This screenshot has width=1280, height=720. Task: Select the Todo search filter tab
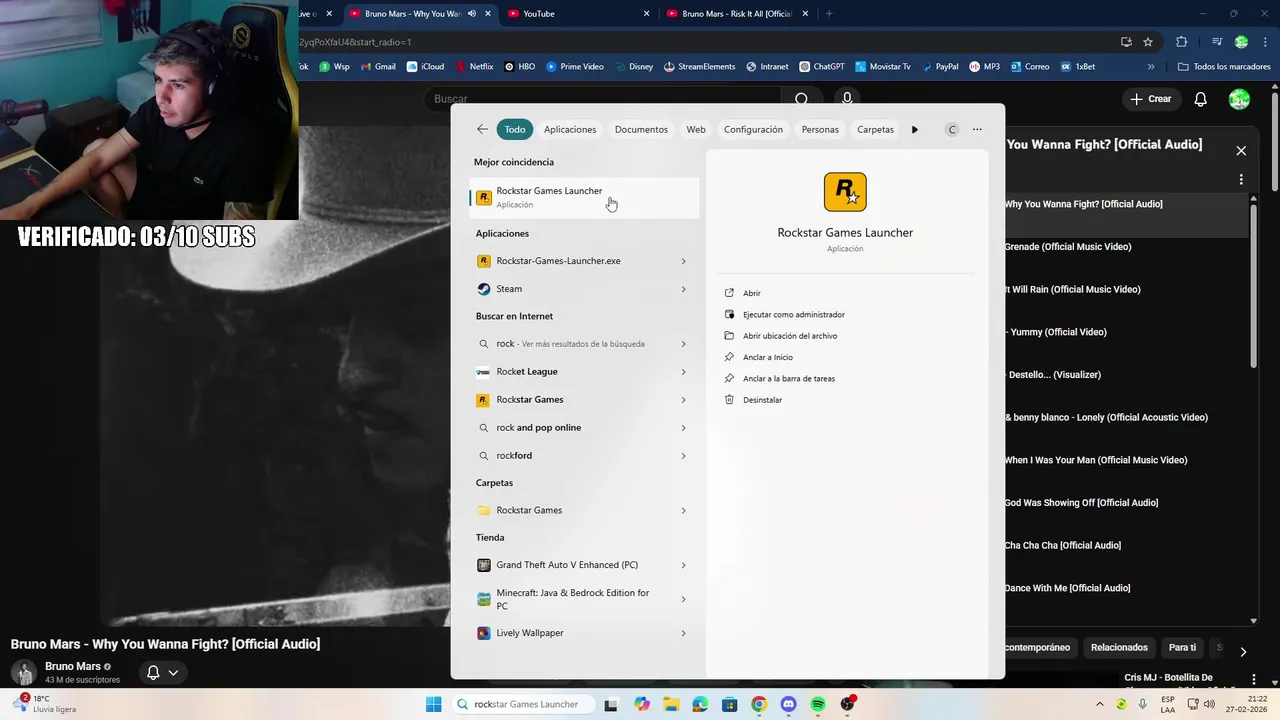515,129
